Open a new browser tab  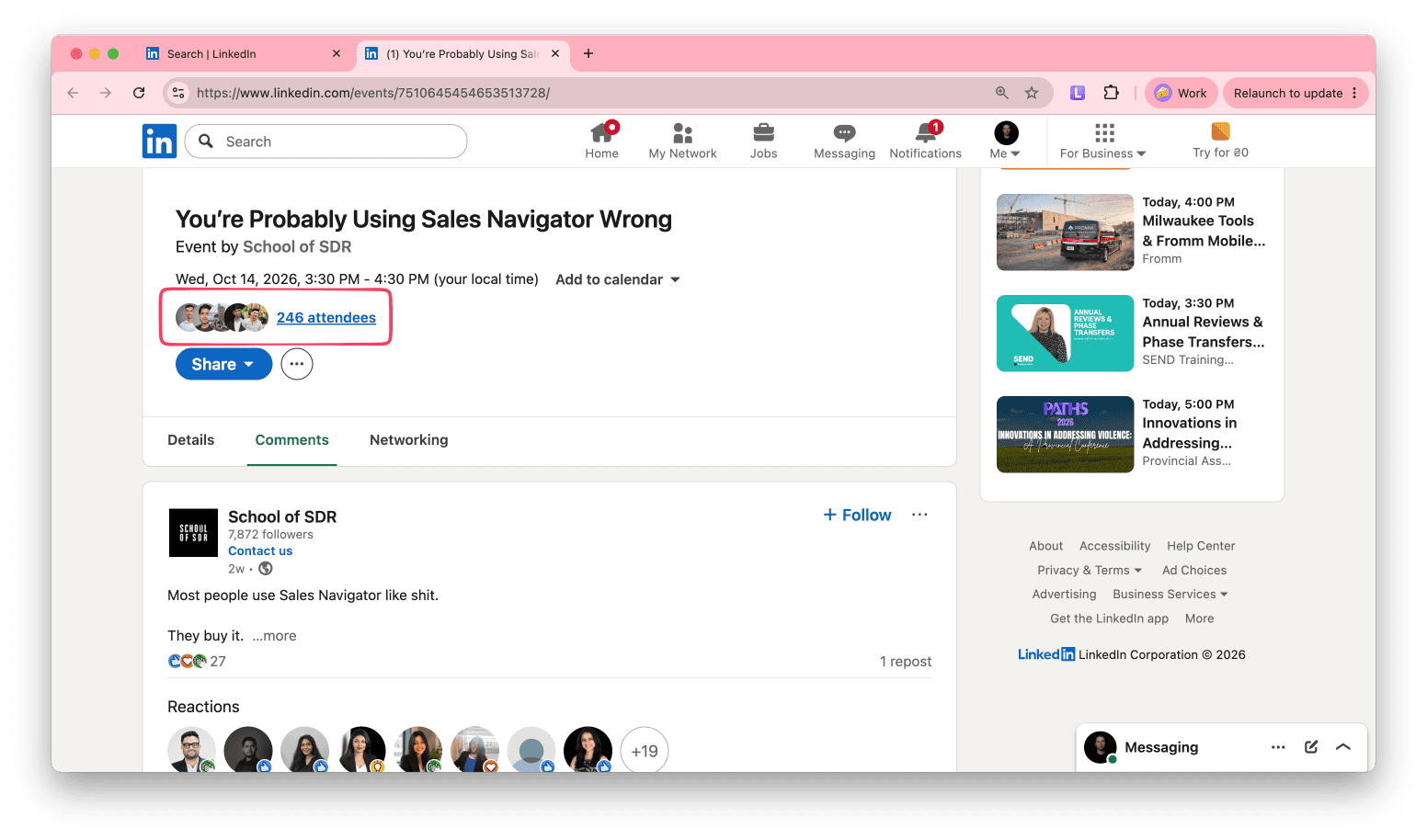588,53
